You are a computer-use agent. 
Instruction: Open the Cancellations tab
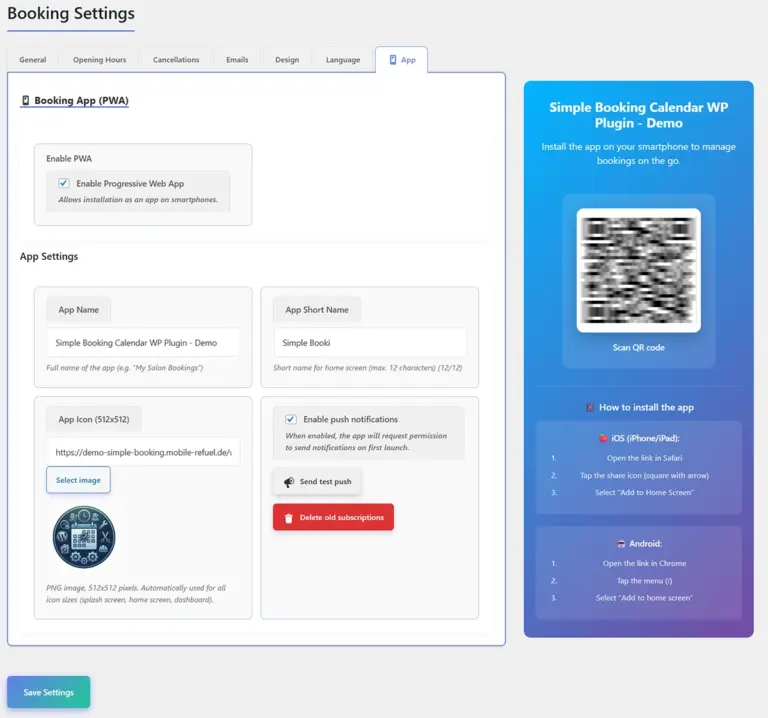[176, 60]
